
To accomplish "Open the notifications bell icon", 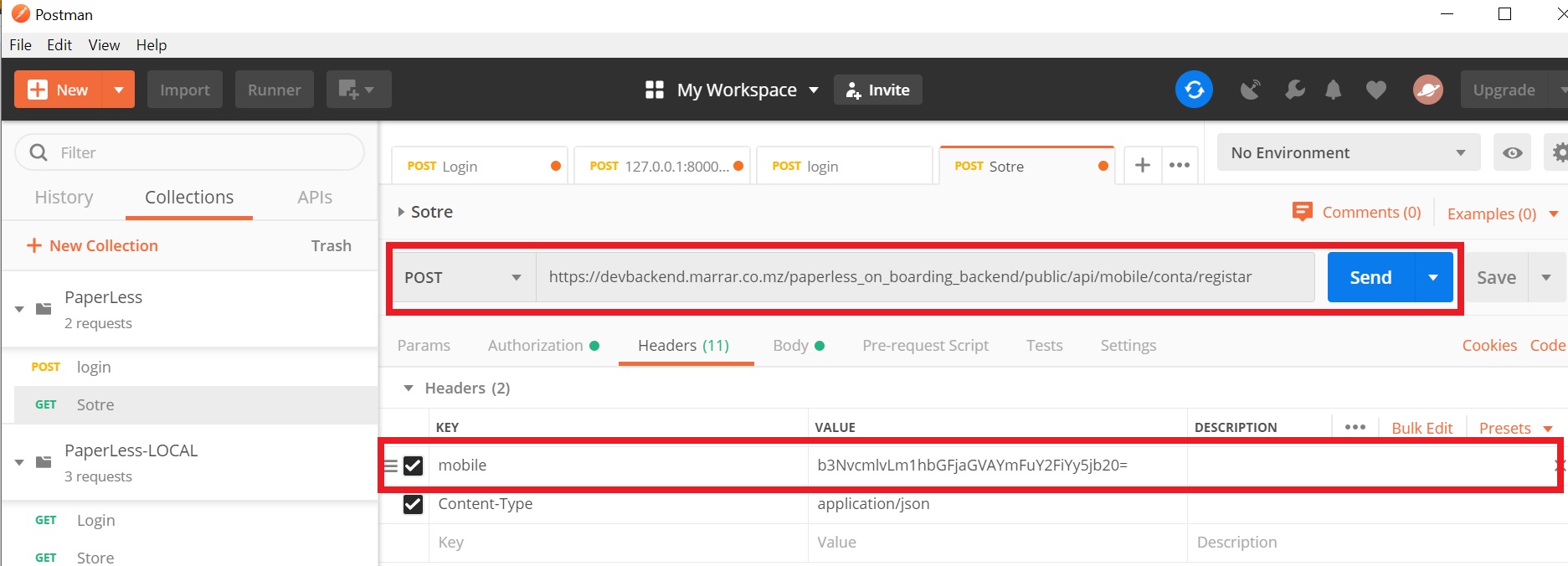I will (x=1334, y=90).
